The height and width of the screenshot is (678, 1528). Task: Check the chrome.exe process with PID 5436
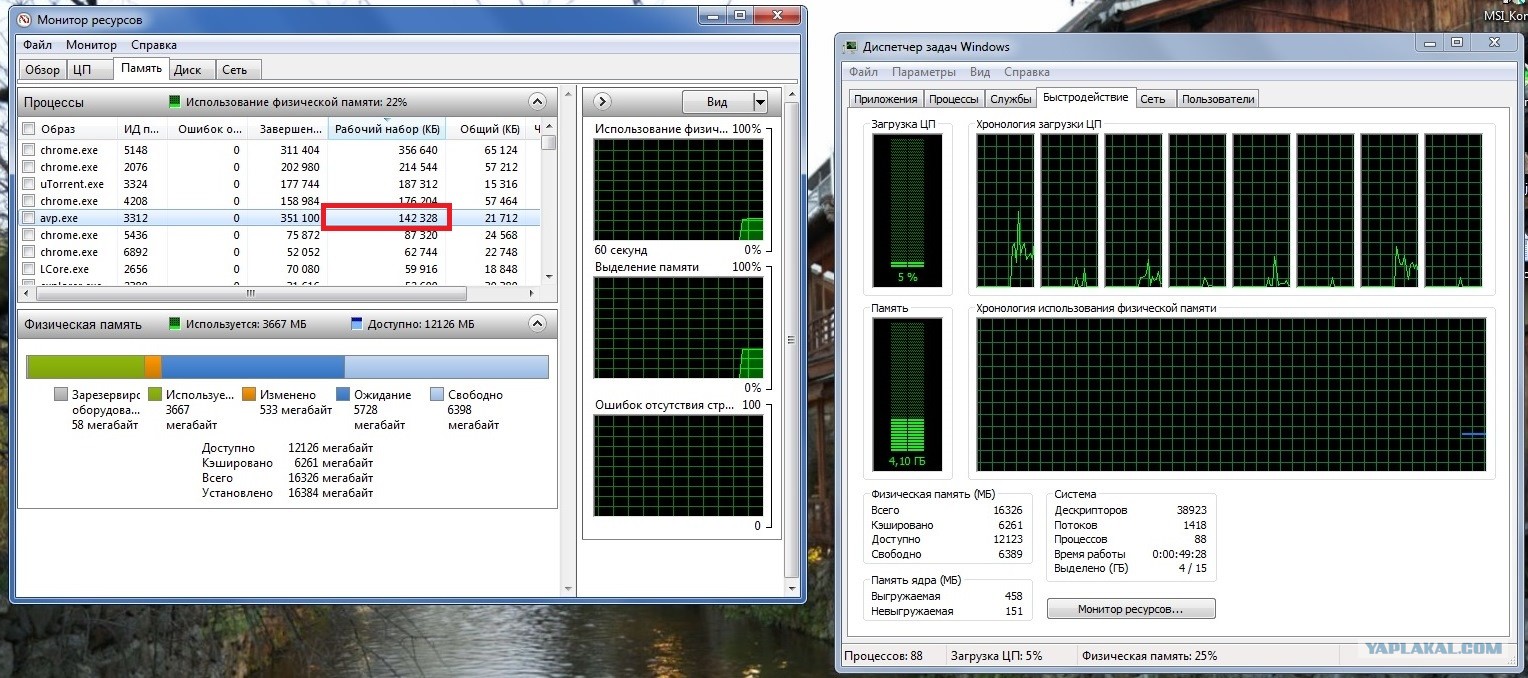[29, 235]
